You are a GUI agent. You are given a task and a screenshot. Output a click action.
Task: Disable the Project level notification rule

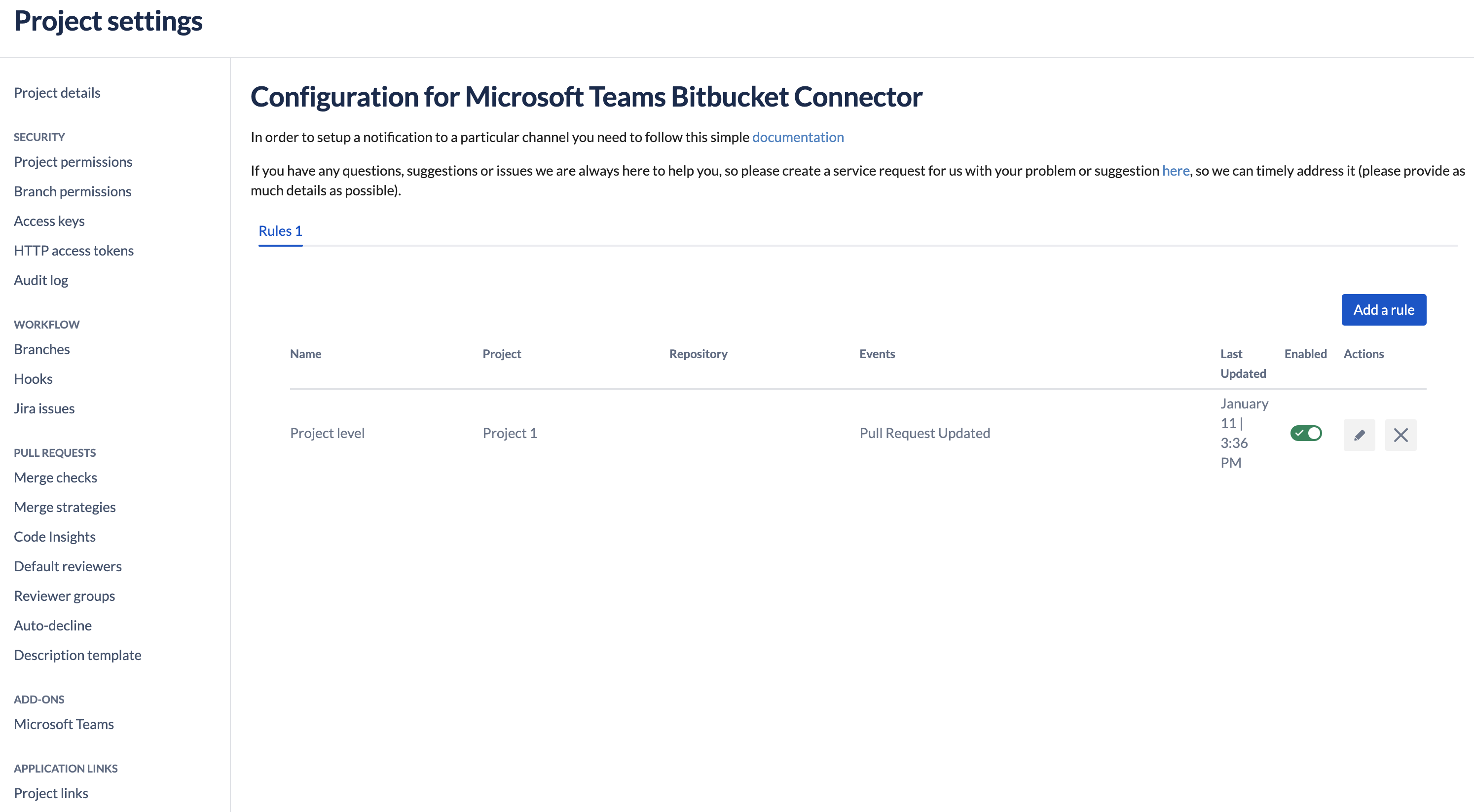pos(1306,433)
